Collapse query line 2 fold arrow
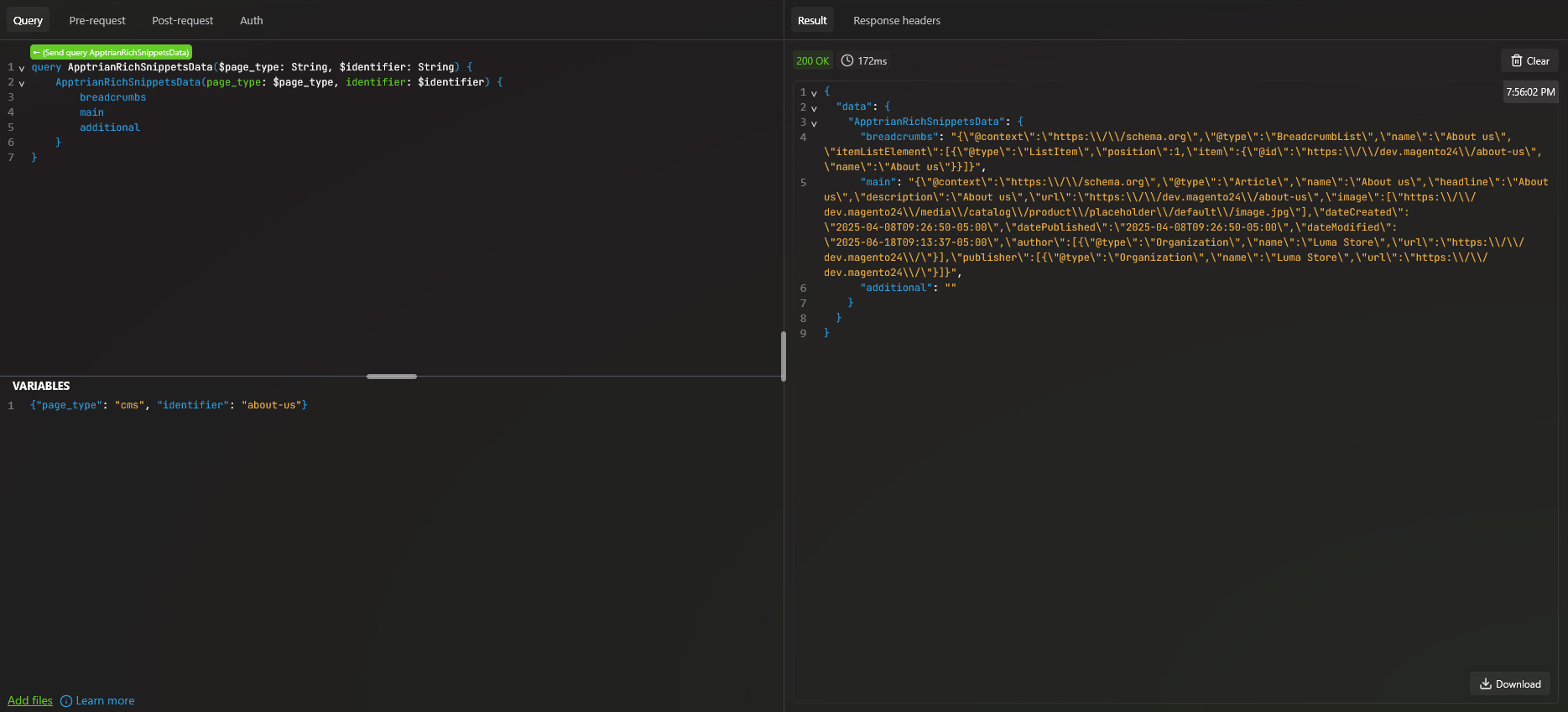The height and width of the screenshot is (712, 1568). click(x=22, y=83)
